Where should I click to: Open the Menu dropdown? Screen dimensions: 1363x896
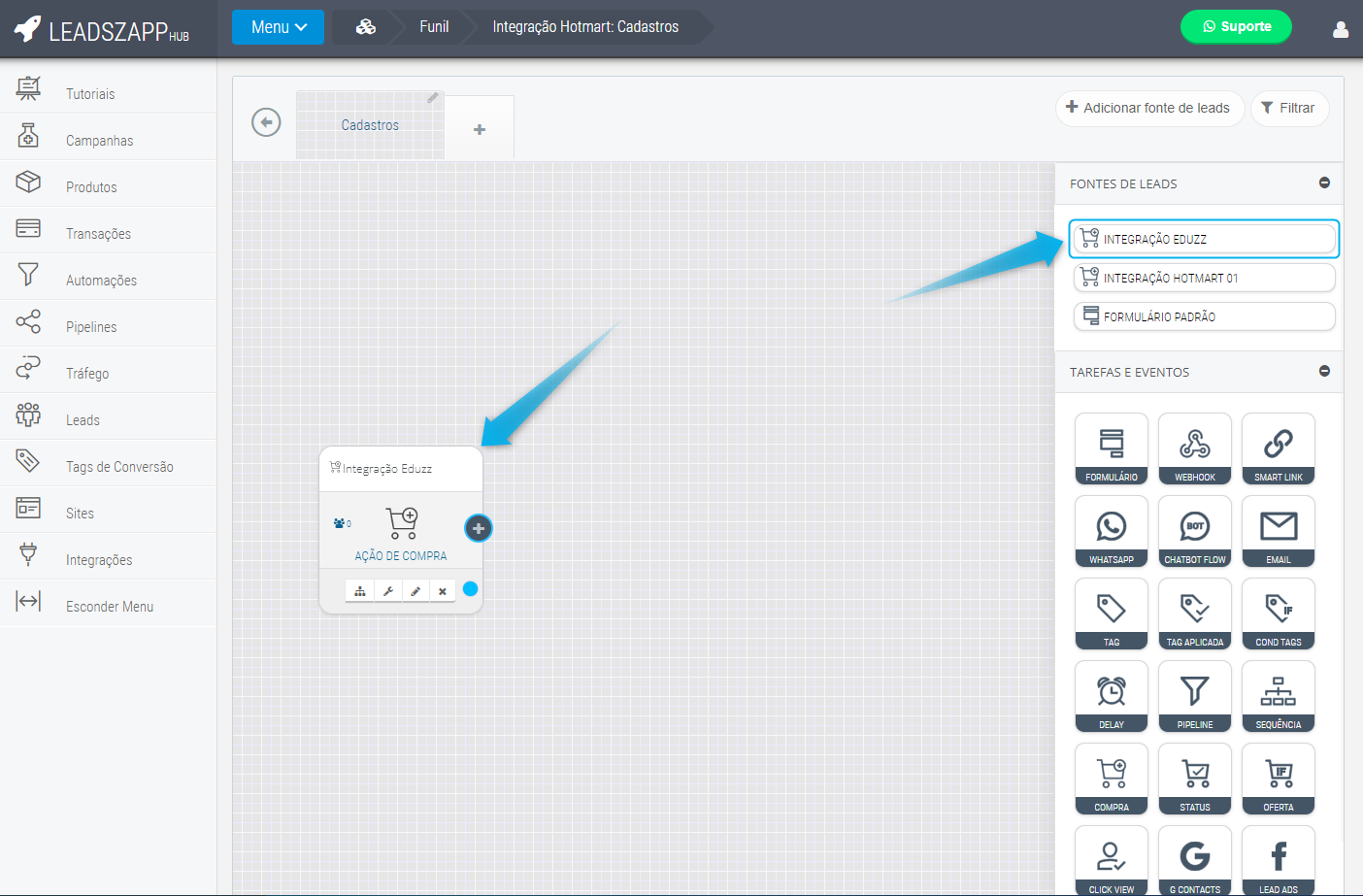coord(279,27)
